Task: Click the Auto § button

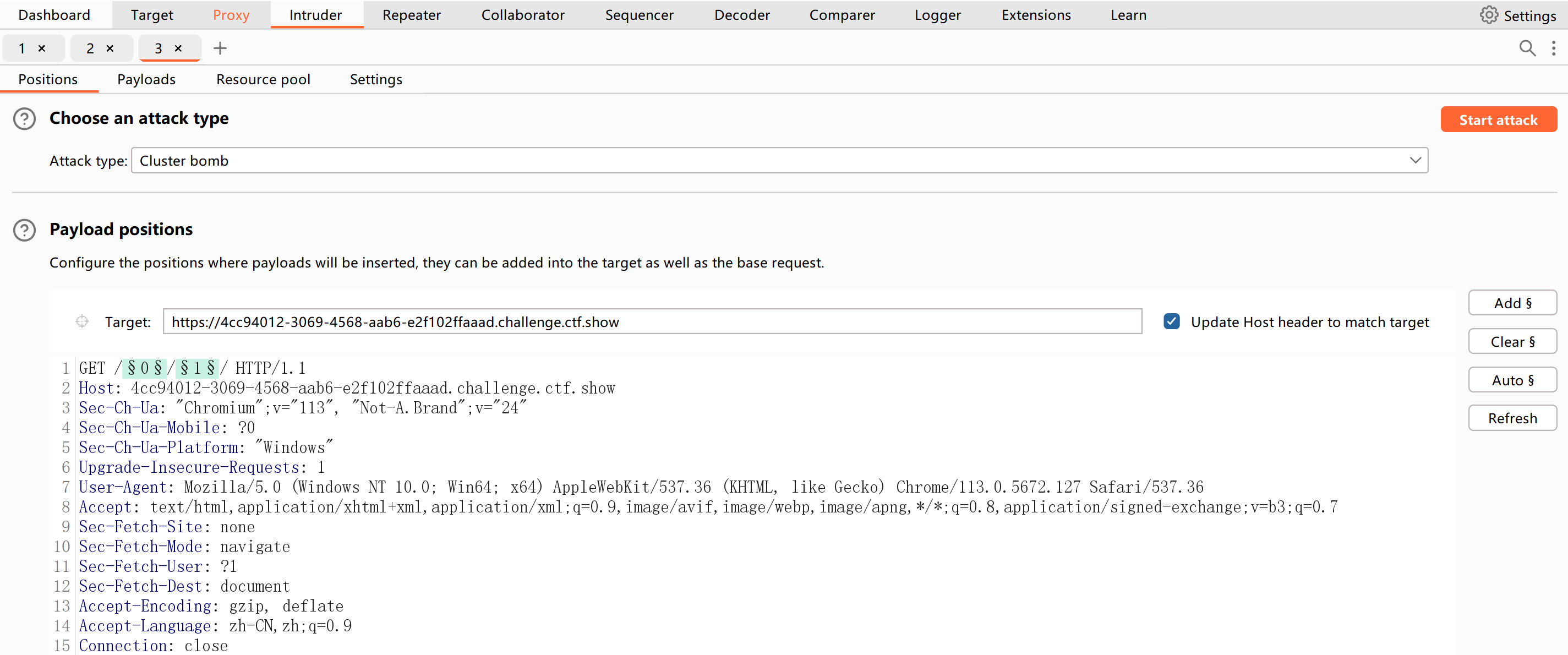Action: coord(1512,380)
